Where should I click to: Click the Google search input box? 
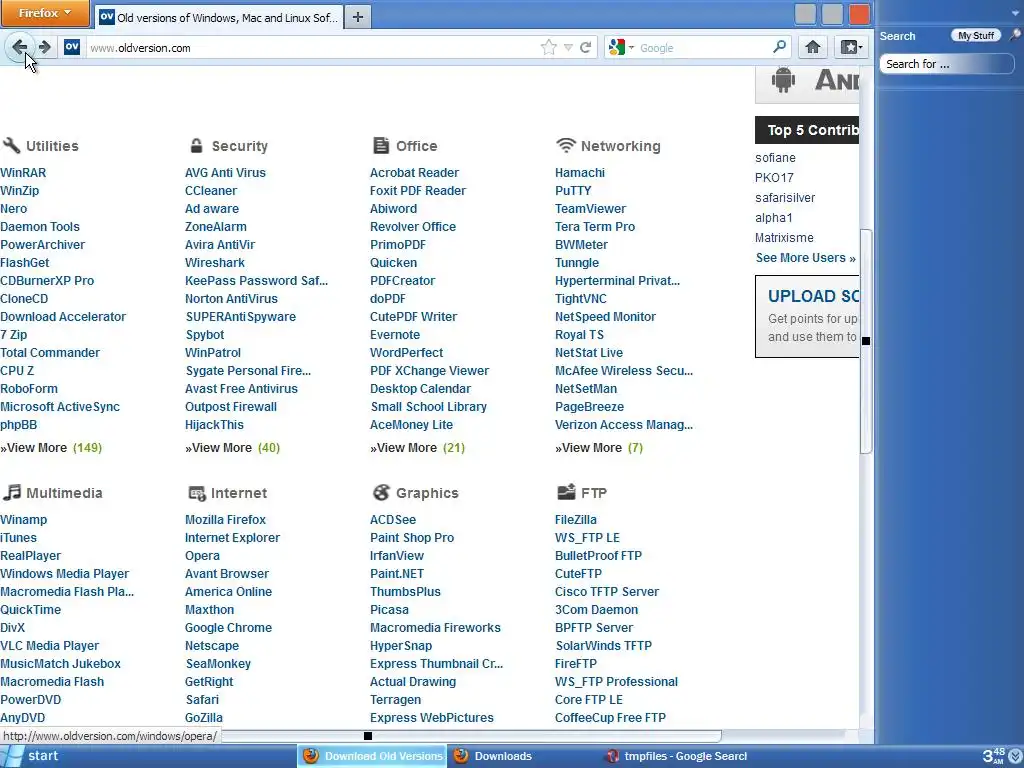[703, 48]
